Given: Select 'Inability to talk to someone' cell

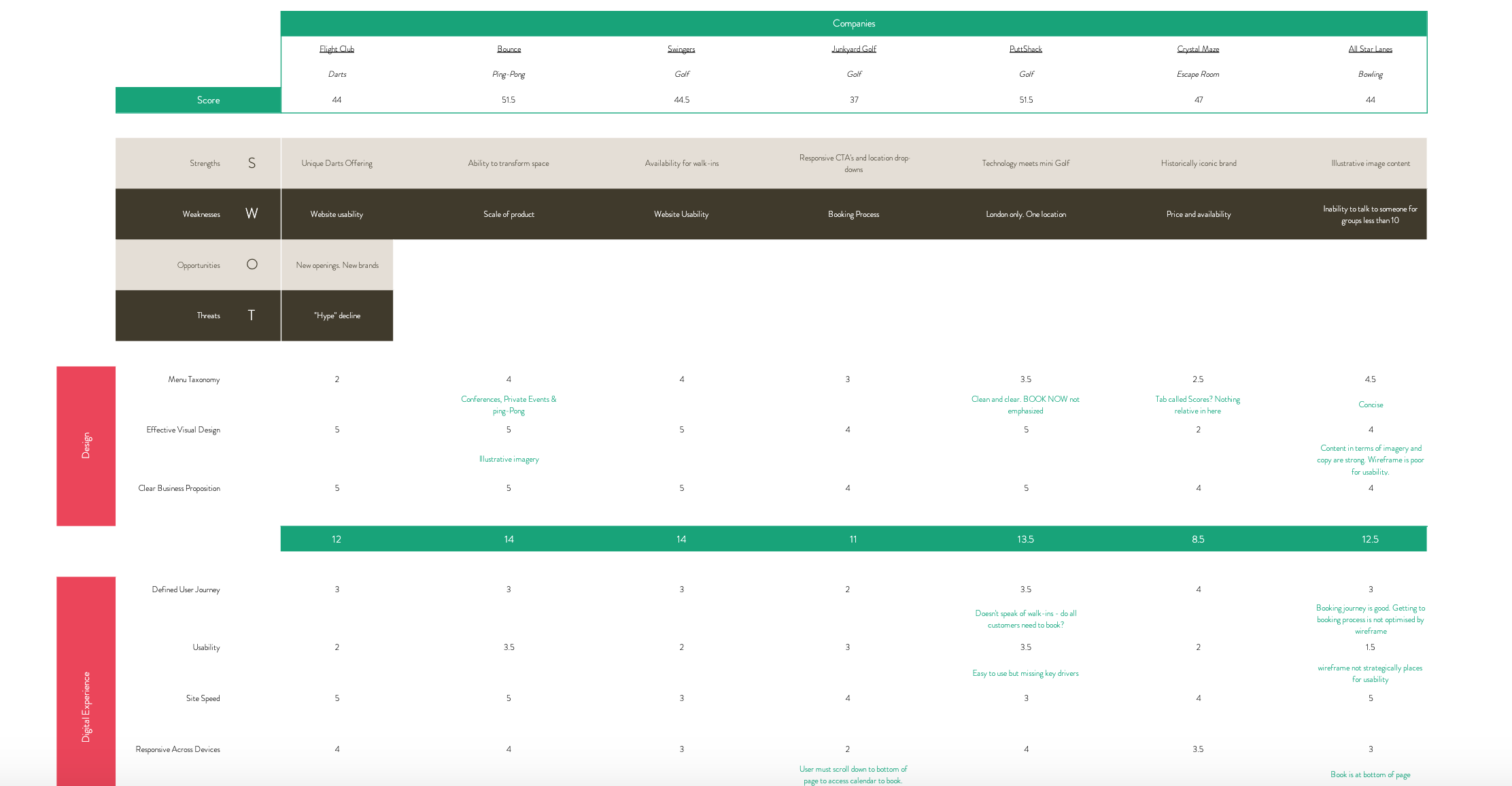Looking at the screenshot, I should click(x=1370, y=214).
